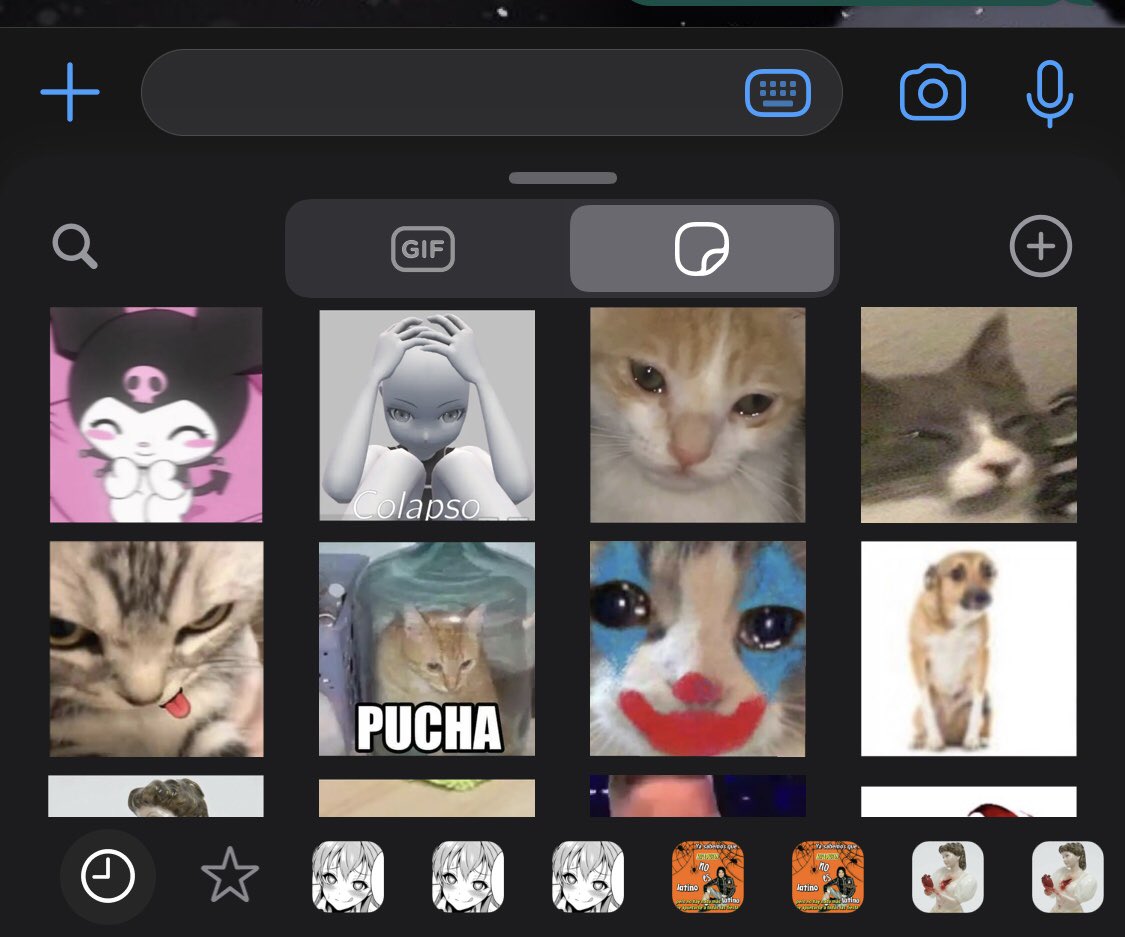Tap the microphone to record voice message
This screenshot has width=1125, height=937.
coord(1050,94)
